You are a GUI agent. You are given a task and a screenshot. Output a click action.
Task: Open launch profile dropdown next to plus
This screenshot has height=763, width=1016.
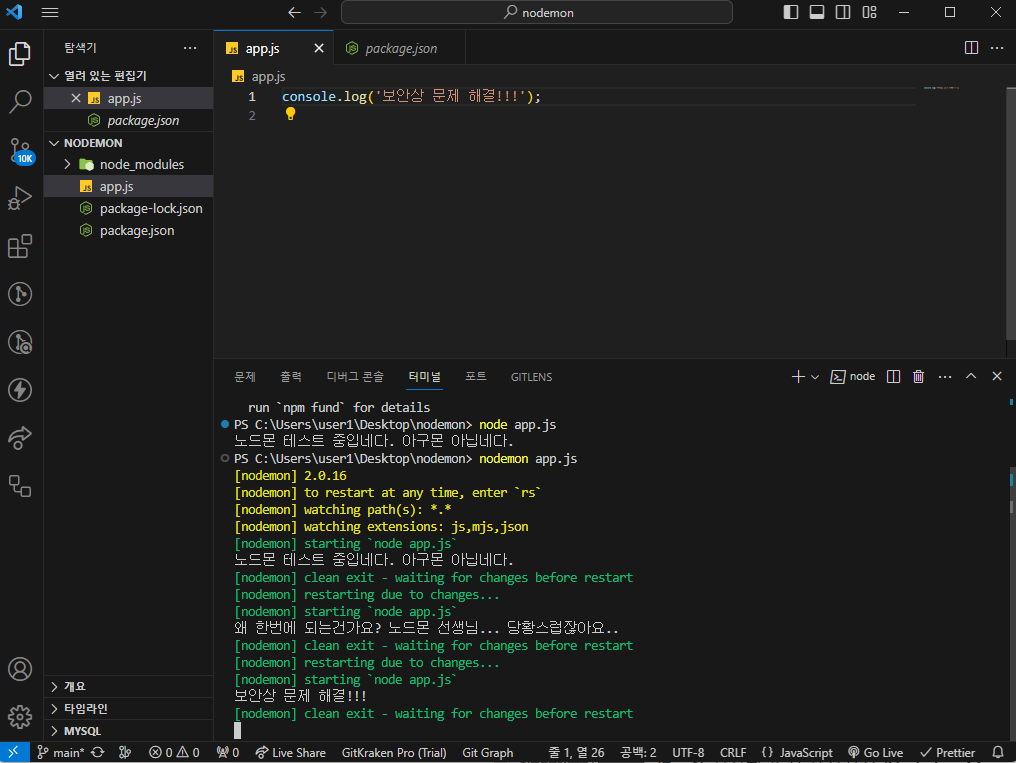815,377
